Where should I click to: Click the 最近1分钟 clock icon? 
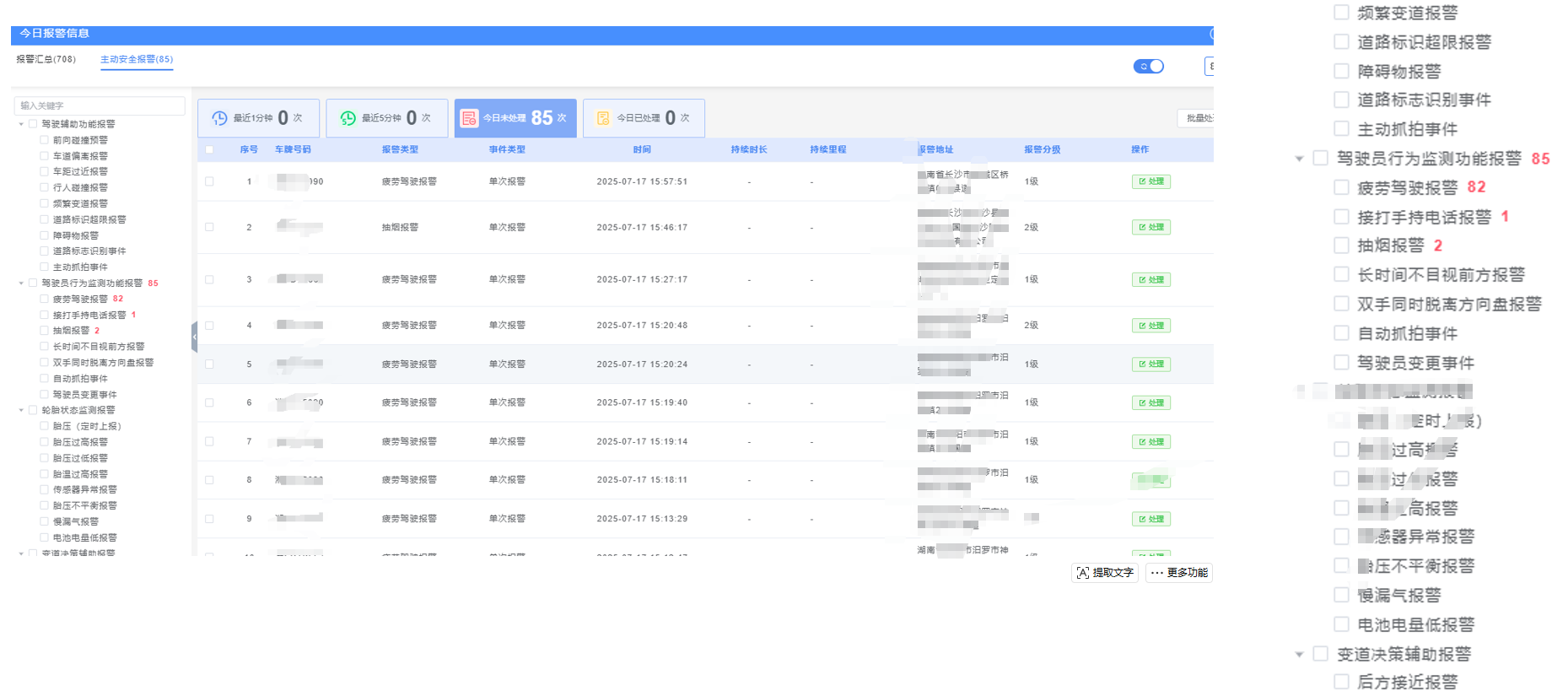click(x=219, y=118)
